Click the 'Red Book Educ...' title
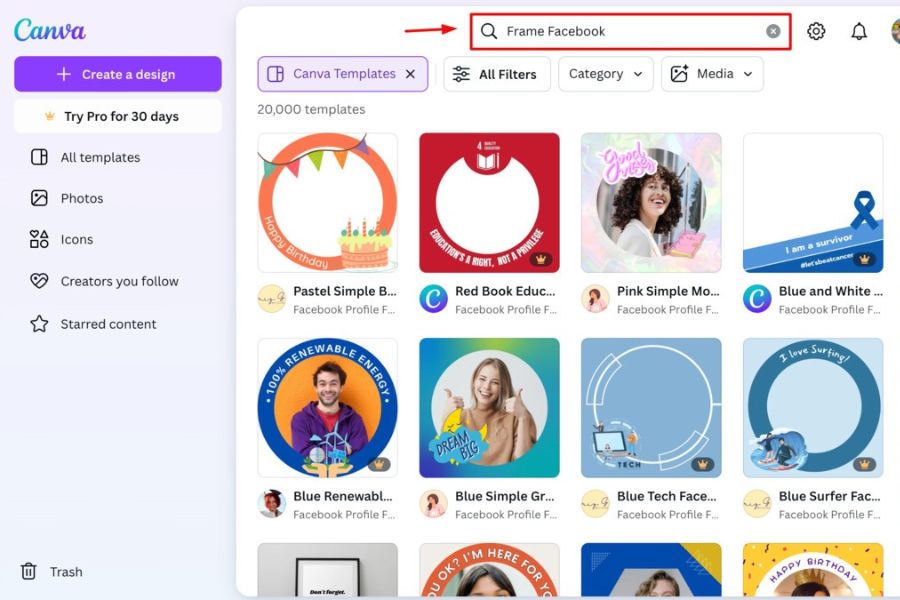 pyautogui.click(x=505, y=291)
